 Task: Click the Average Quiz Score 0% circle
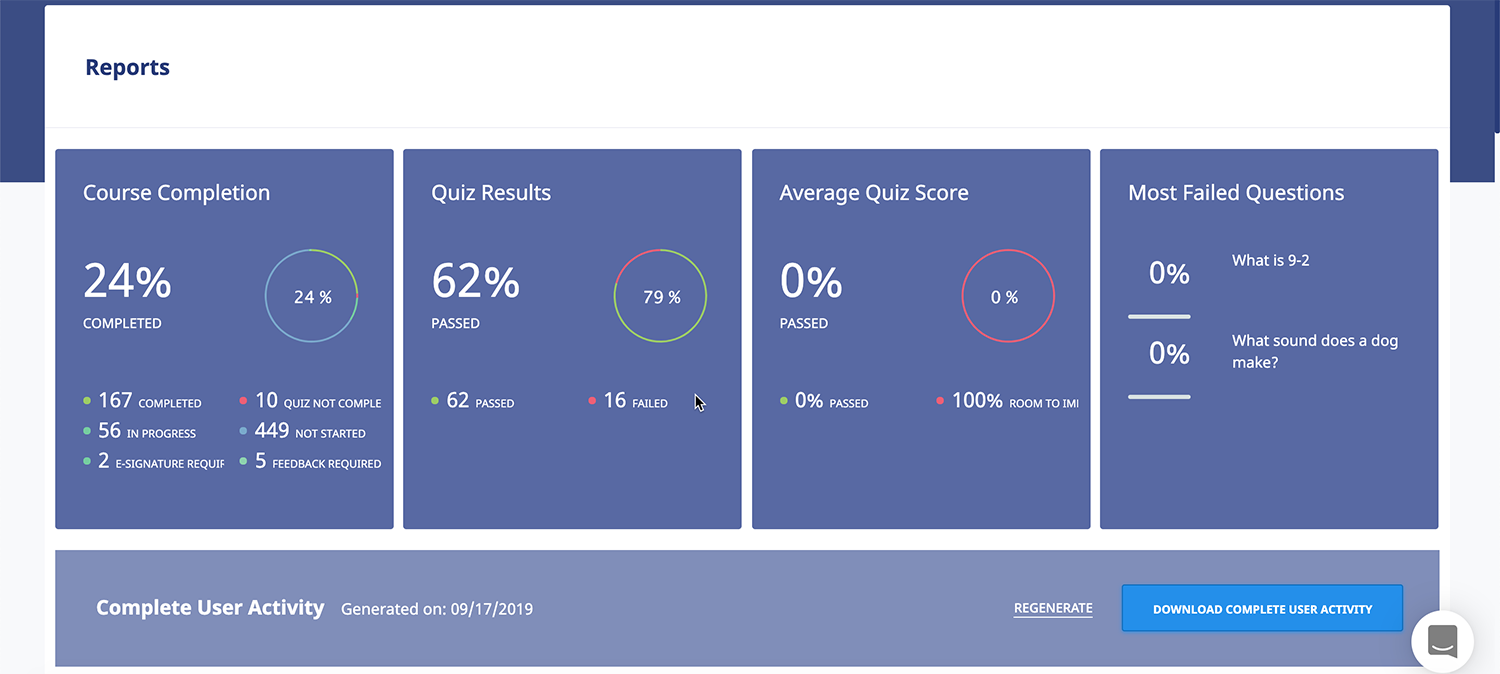click(1007, 297)
